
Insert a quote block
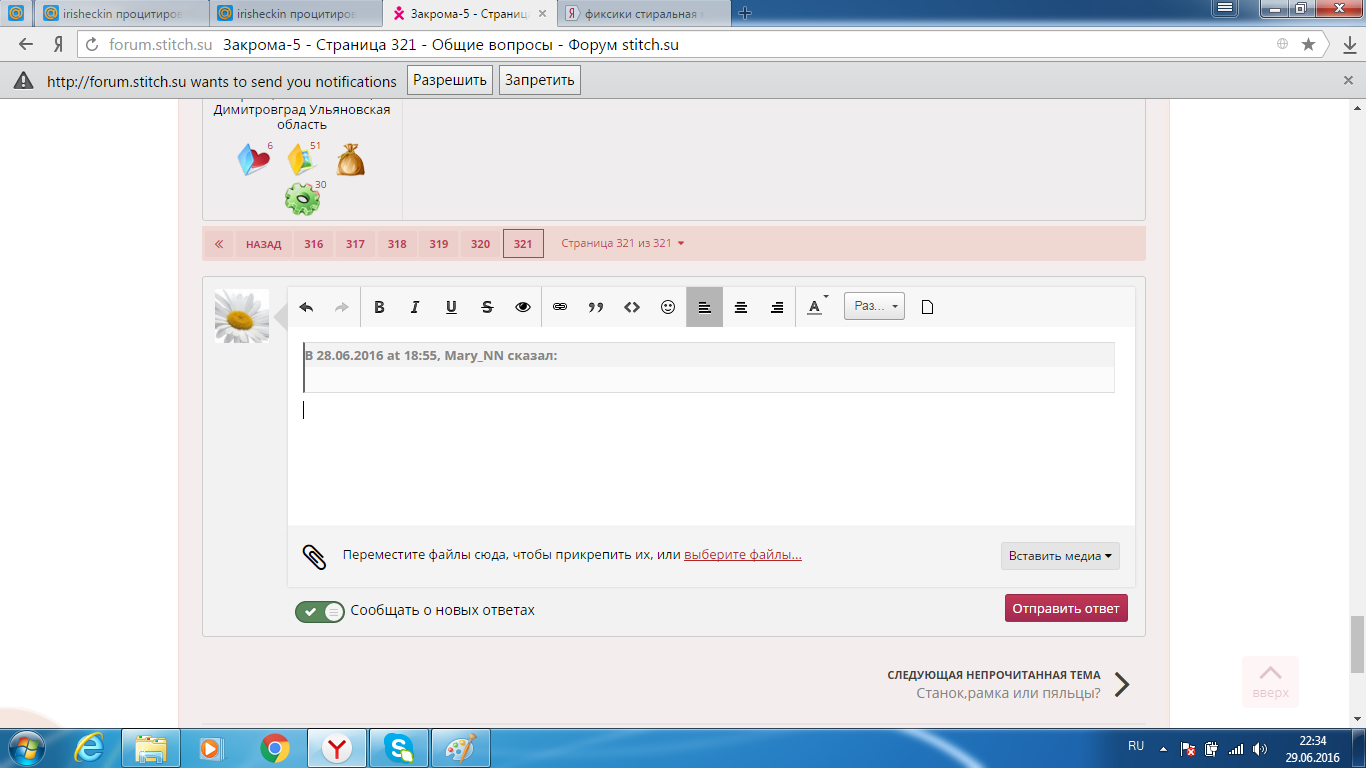[596, 307]
